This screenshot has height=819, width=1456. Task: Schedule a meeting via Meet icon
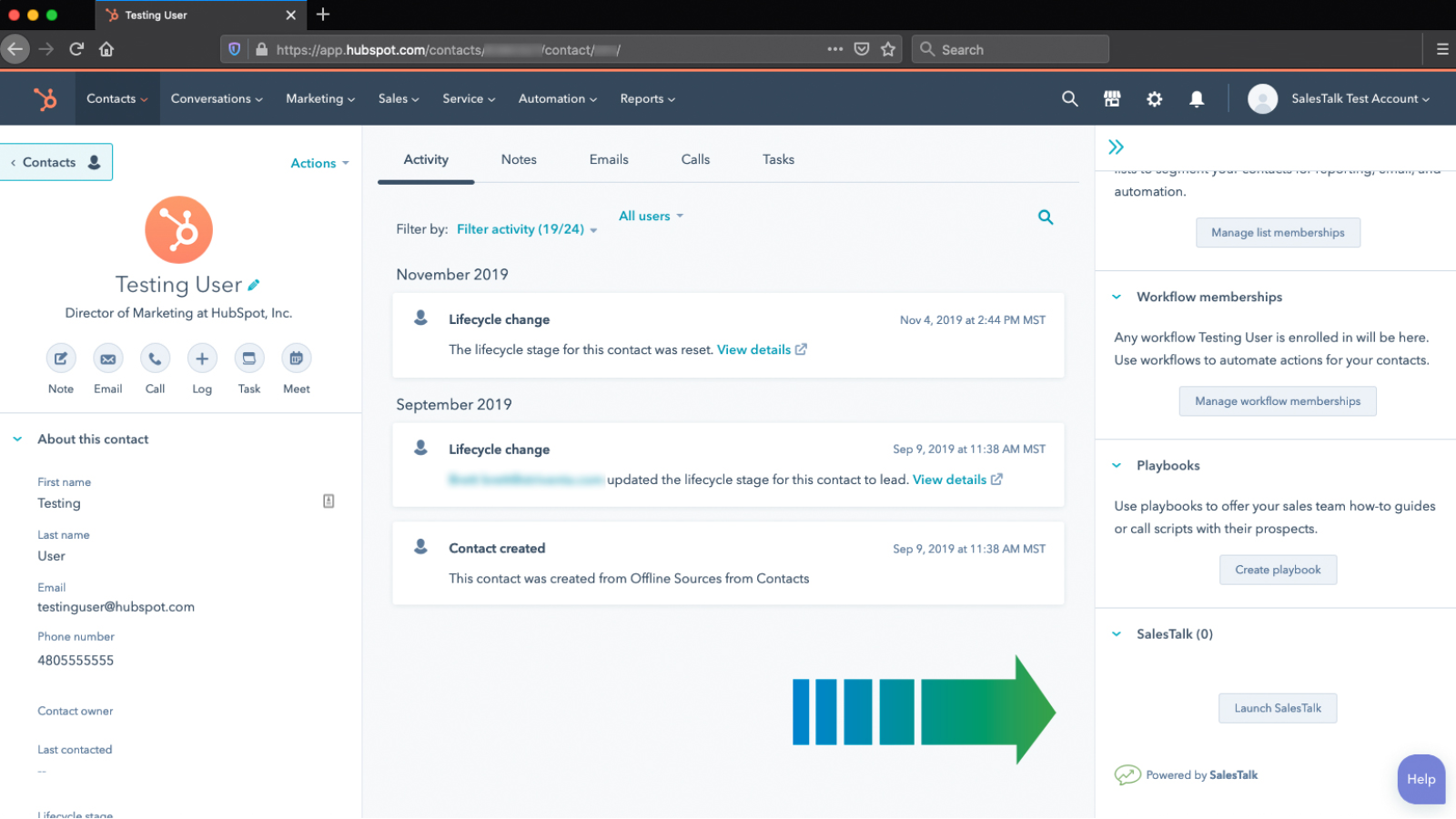pyautogui.click(x=297, y=359)
